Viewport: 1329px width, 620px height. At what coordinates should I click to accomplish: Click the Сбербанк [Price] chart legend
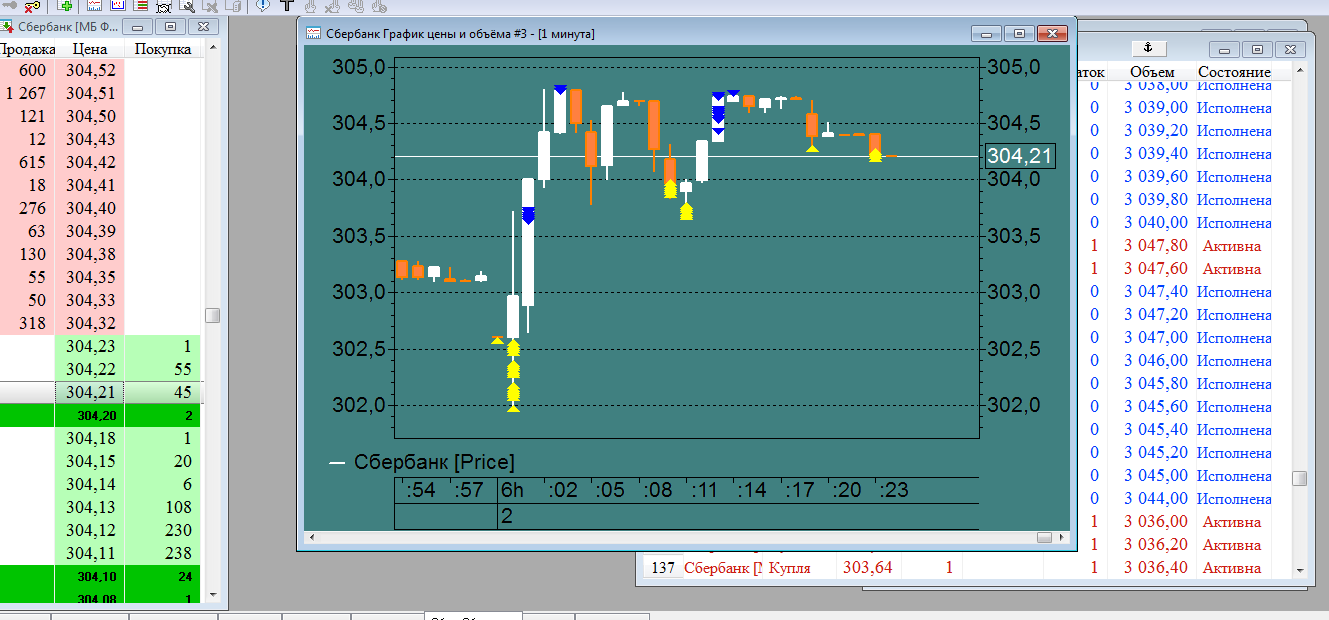pyautogui.click(x=421, y=462)
